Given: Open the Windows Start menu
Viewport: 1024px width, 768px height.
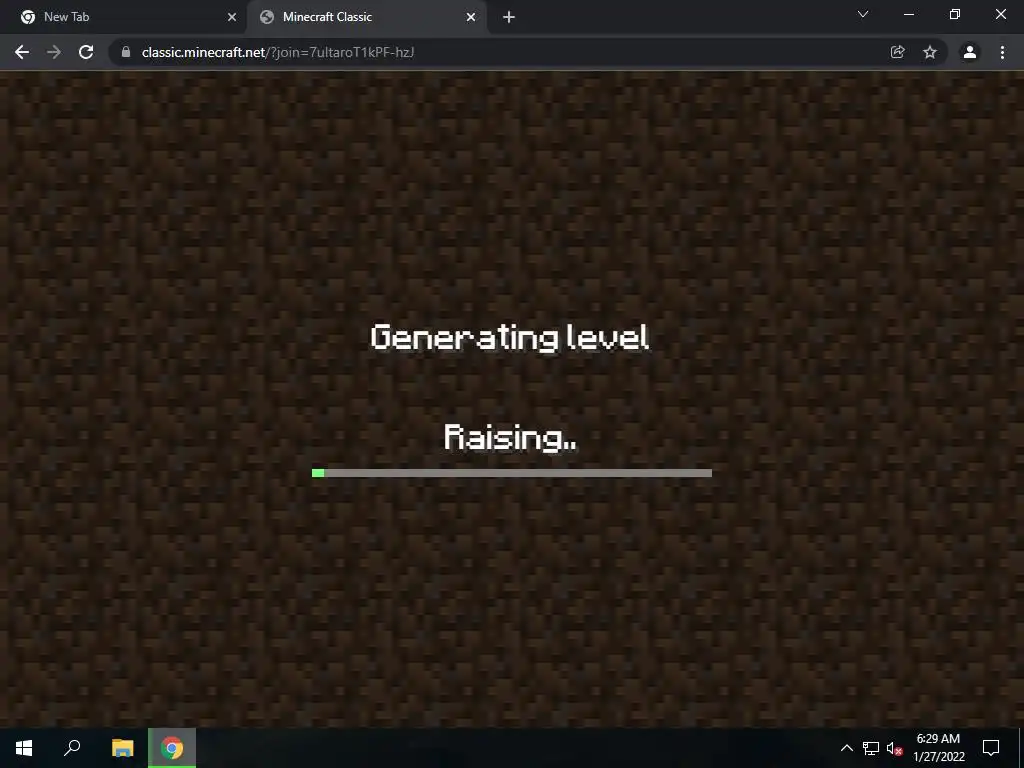Looking at the screenshot, I should tap(24, 748).
